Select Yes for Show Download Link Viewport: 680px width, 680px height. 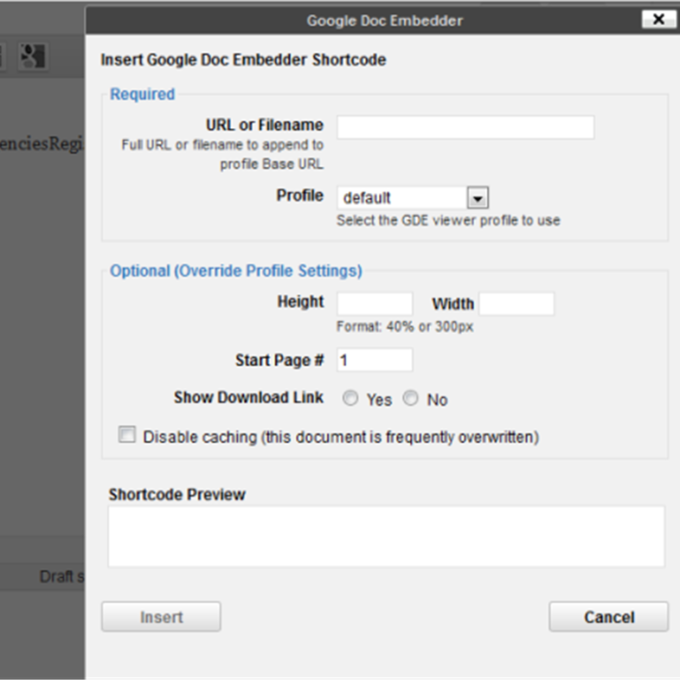pyautogui.click(x=350, y=399)
